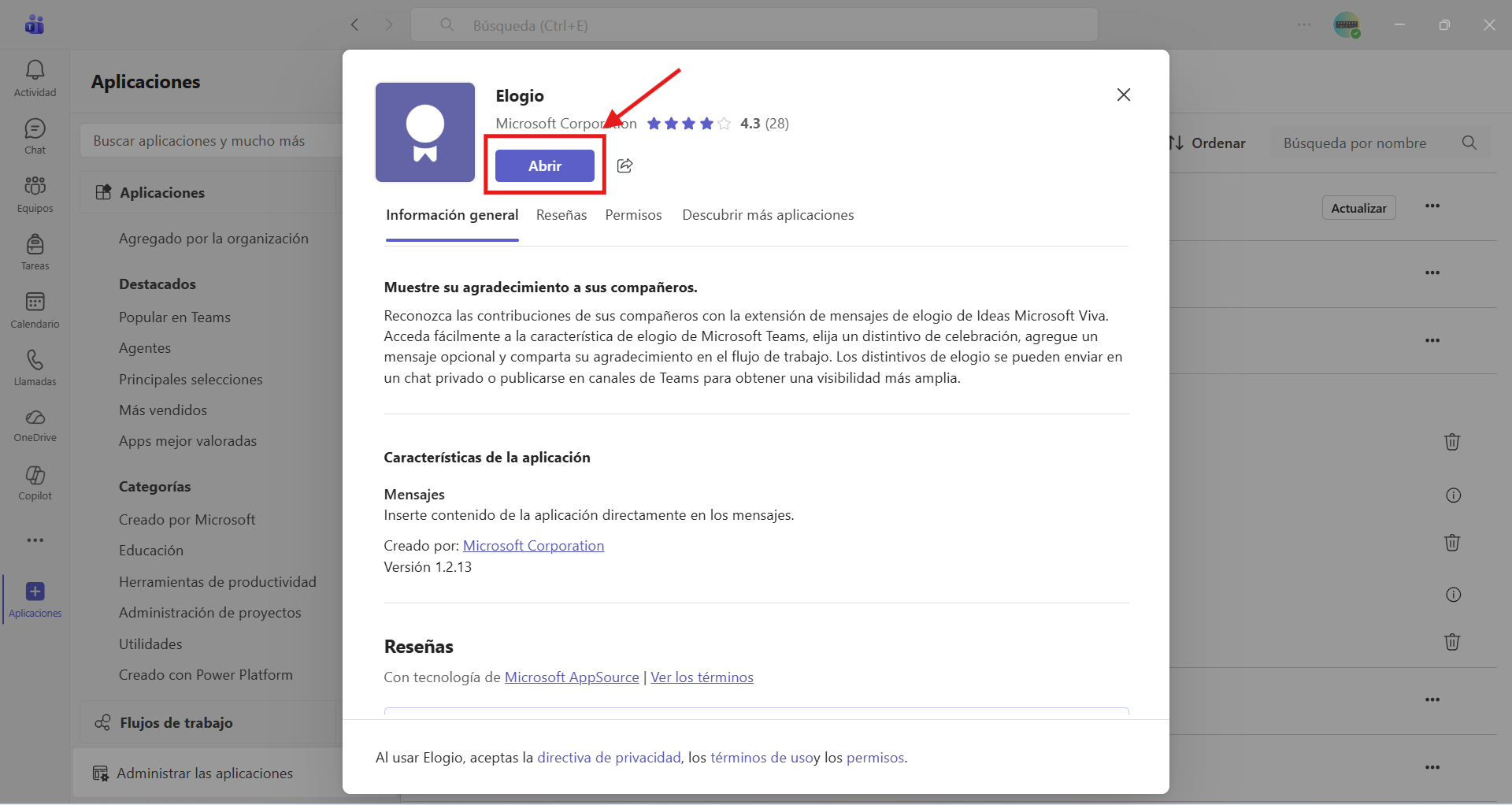Select Administración de proyectos

tap(209, 613)
